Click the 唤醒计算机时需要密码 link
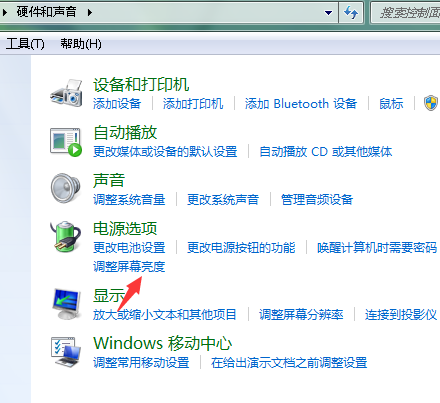This screenshot has width=440, height=403. tap(377, 248)
